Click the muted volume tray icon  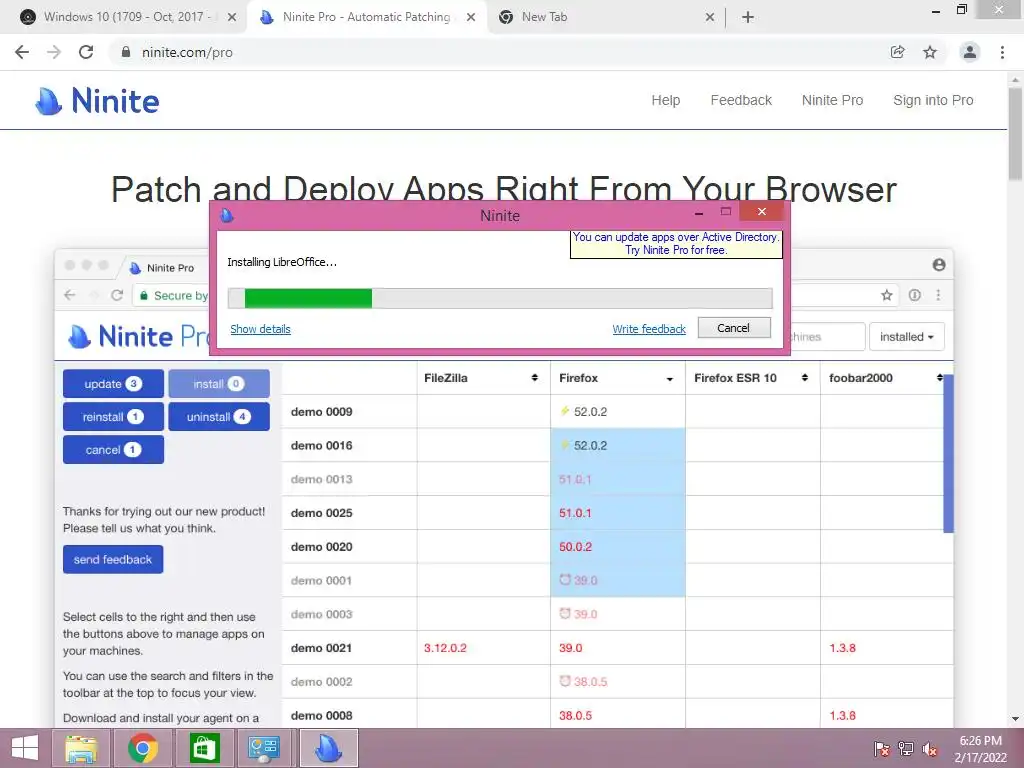[x=930, y=749]
